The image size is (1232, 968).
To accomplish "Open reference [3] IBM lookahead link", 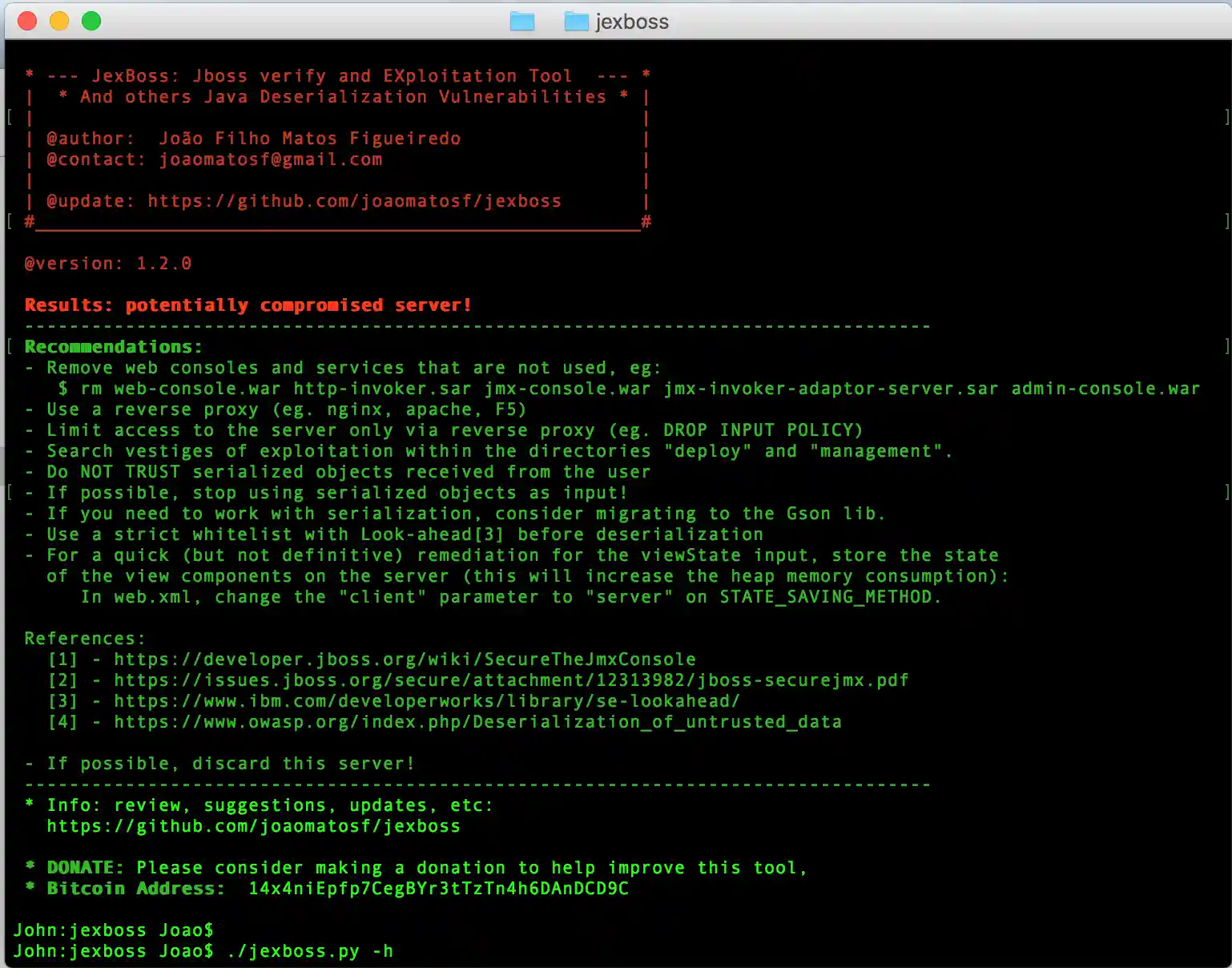I will coord(427,701).
